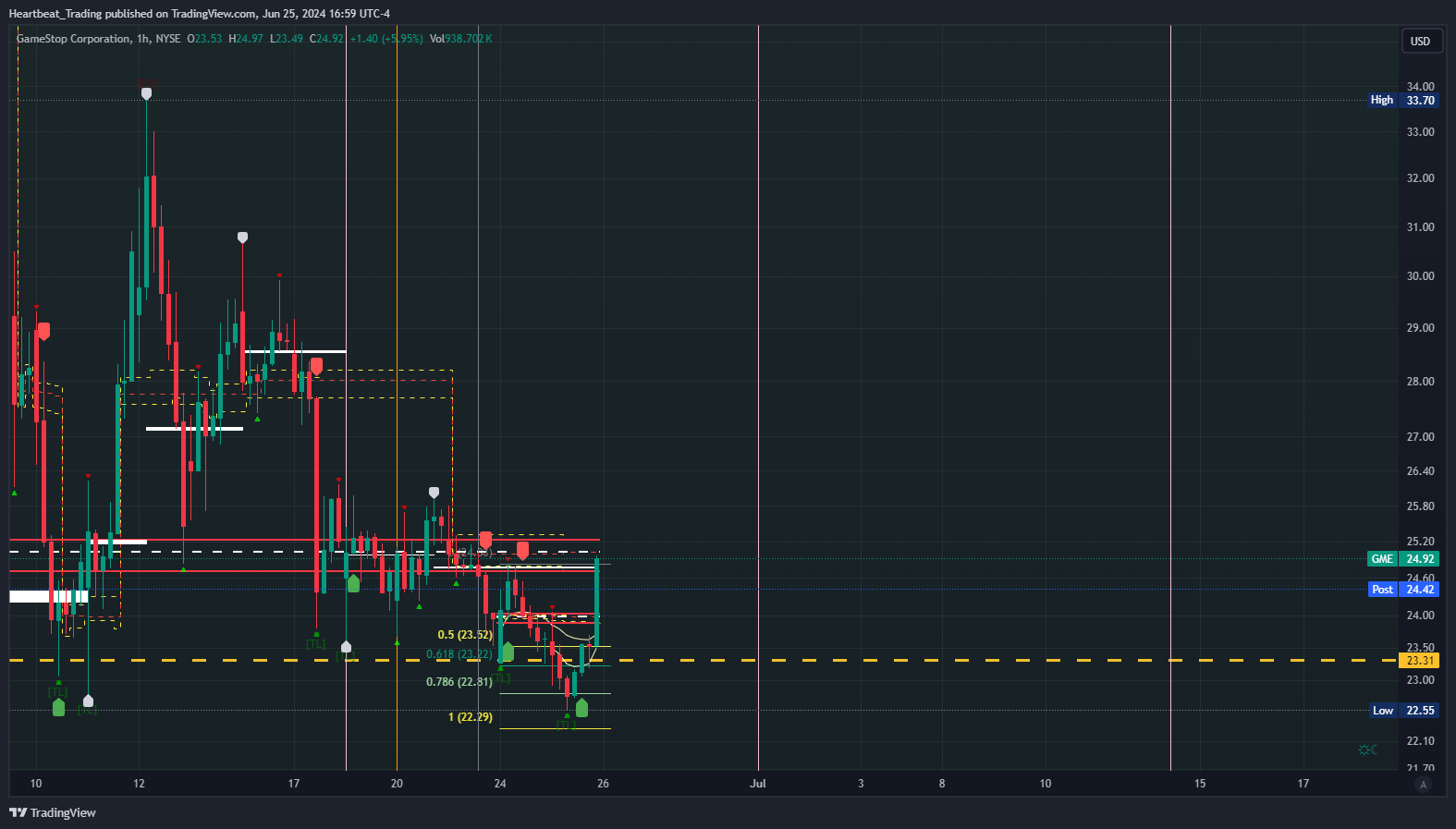1456x829 pixels.
Task: Click the 3 date on time axis
Action: click(x=861, y=784)
